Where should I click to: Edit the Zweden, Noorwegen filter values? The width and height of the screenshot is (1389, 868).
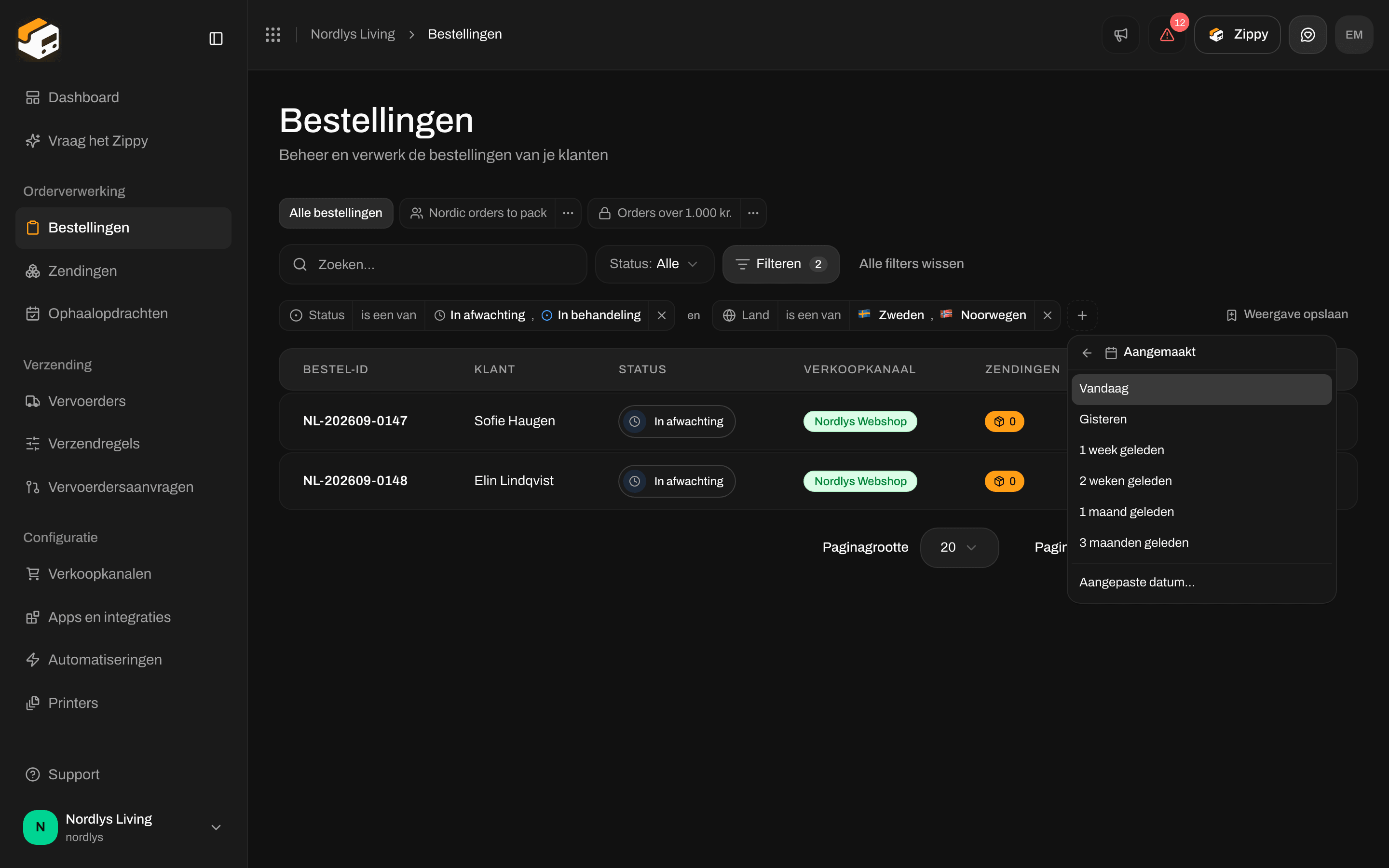click(x=942, y=315)
